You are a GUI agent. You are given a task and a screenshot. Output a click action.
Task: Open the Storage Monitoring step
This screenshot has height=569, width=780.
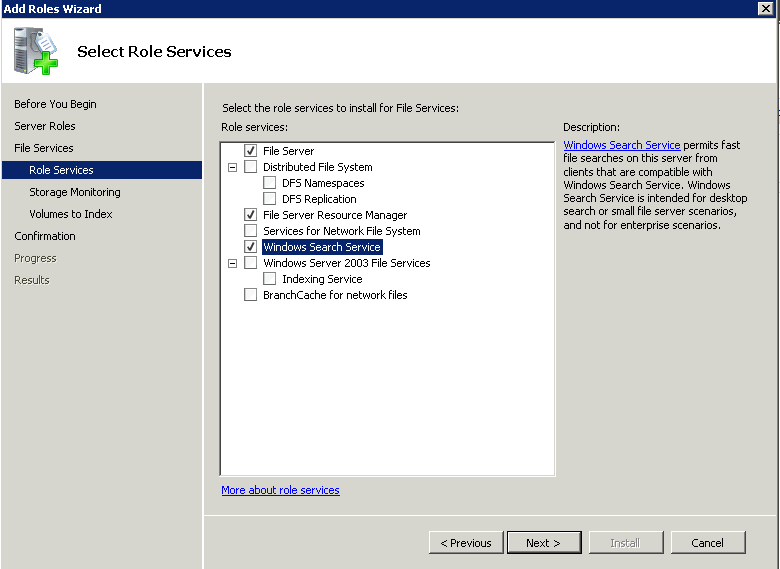(75, 192)
